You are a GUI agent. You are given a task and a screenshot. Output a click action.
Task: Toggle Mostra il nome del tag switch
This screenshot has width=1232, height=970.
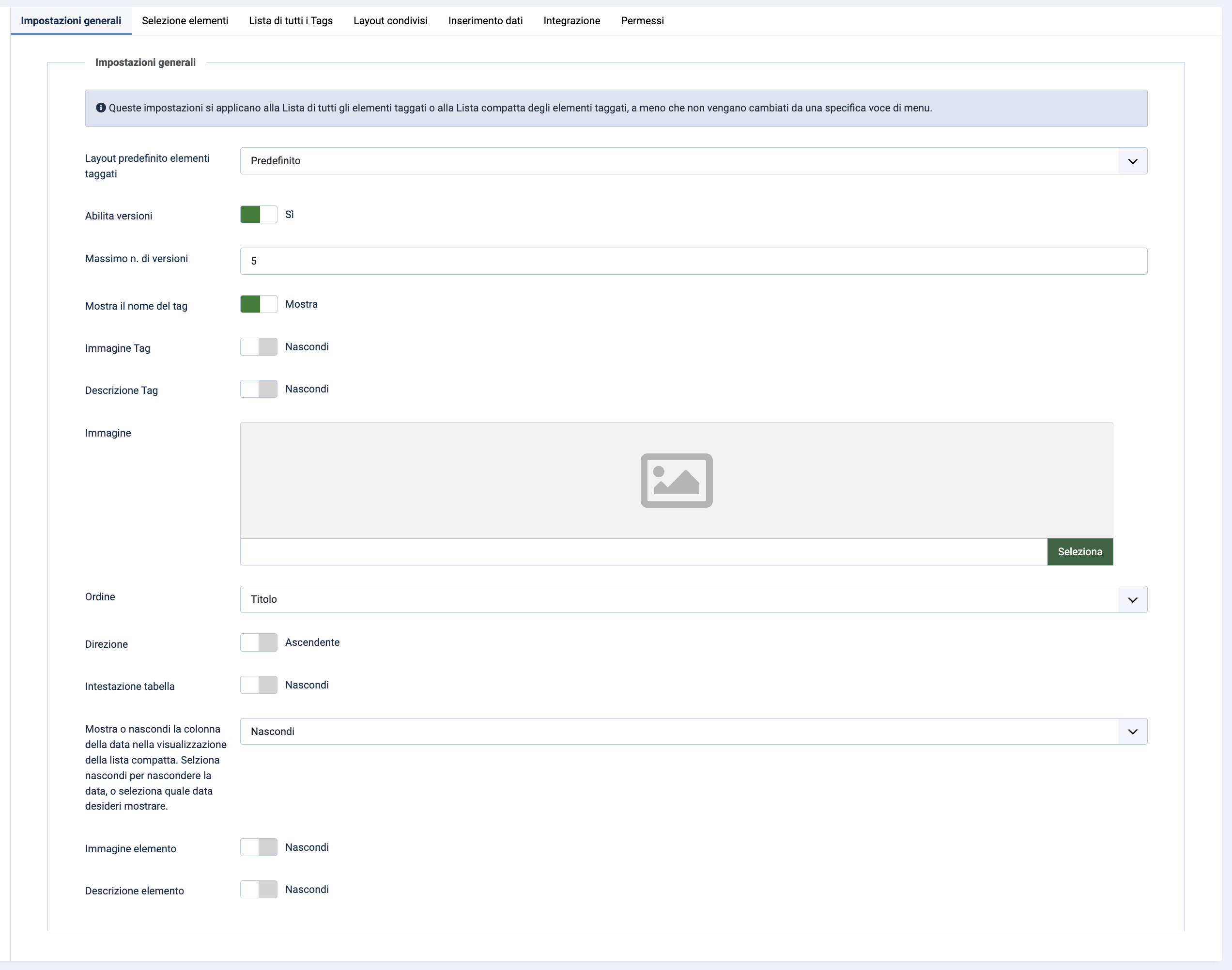tap(259, 304)
